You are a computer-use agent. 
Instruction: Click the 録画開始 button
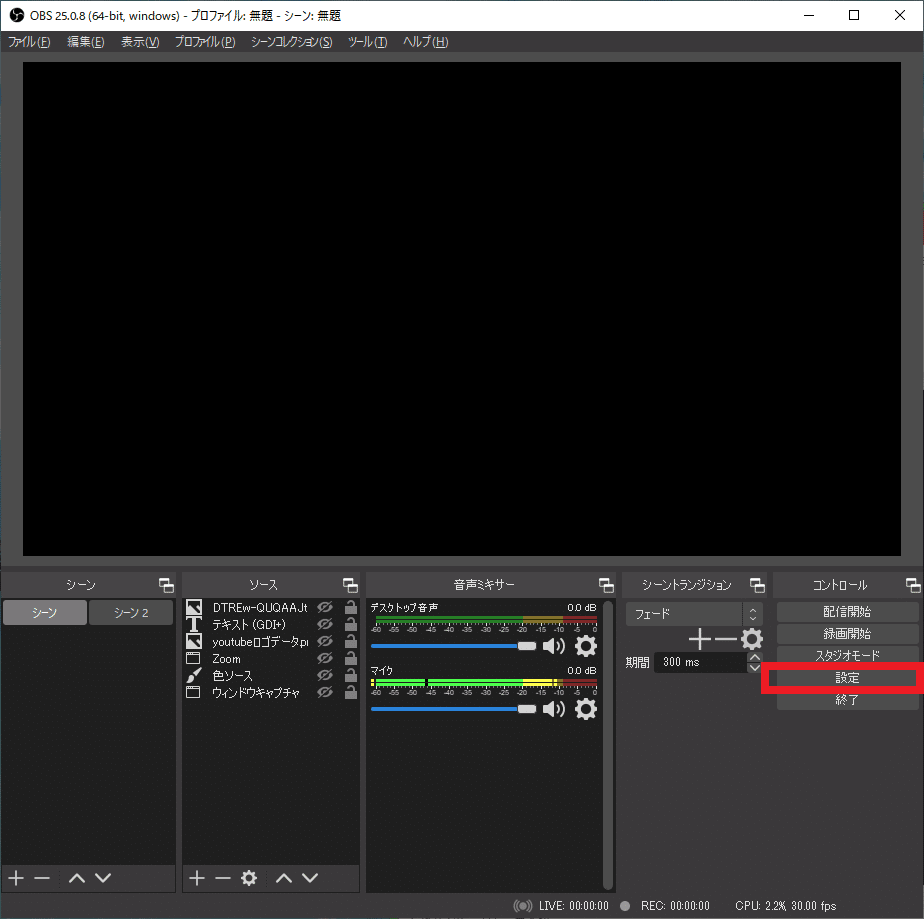(x=847, y=634)
